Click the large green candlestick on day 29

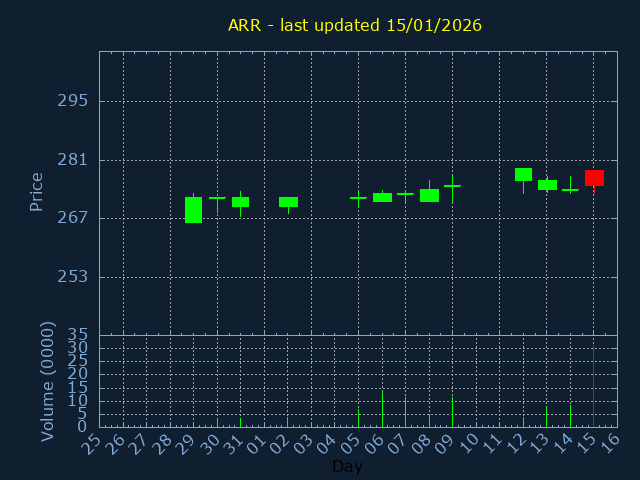pyautogui.click(x=193, y=210)
